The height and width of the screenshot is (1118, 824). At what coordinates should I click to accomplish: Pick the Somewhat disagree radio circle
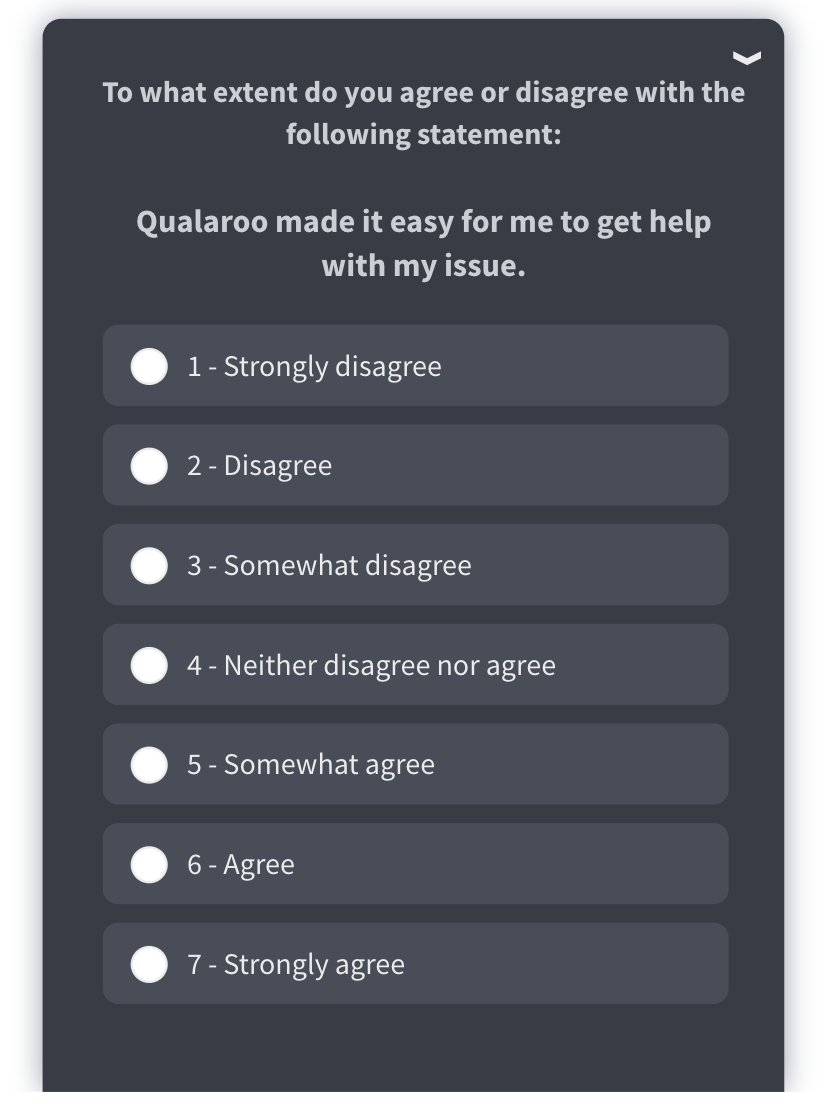[x=149, y=565]
